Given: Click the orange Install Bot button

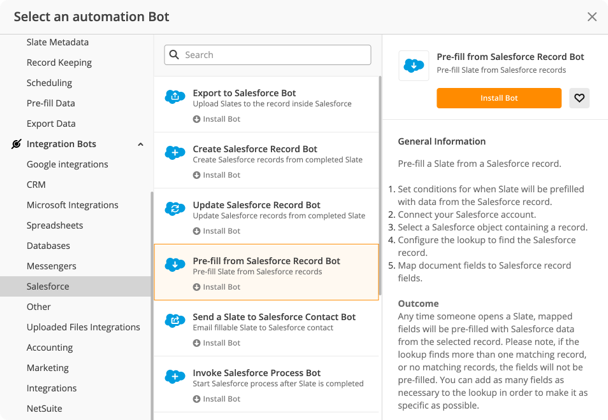Looking at the screenshot, I should [499, 98].
